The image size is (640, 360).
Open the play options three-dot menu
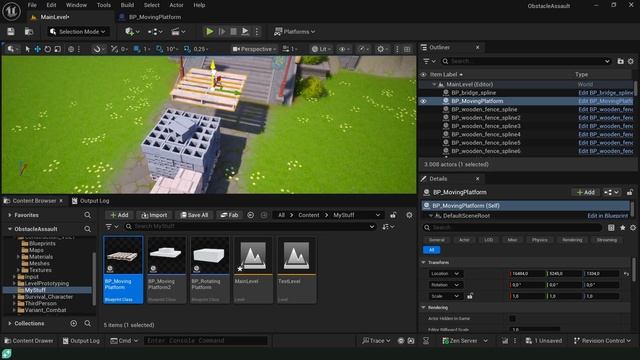pos(257,31)
